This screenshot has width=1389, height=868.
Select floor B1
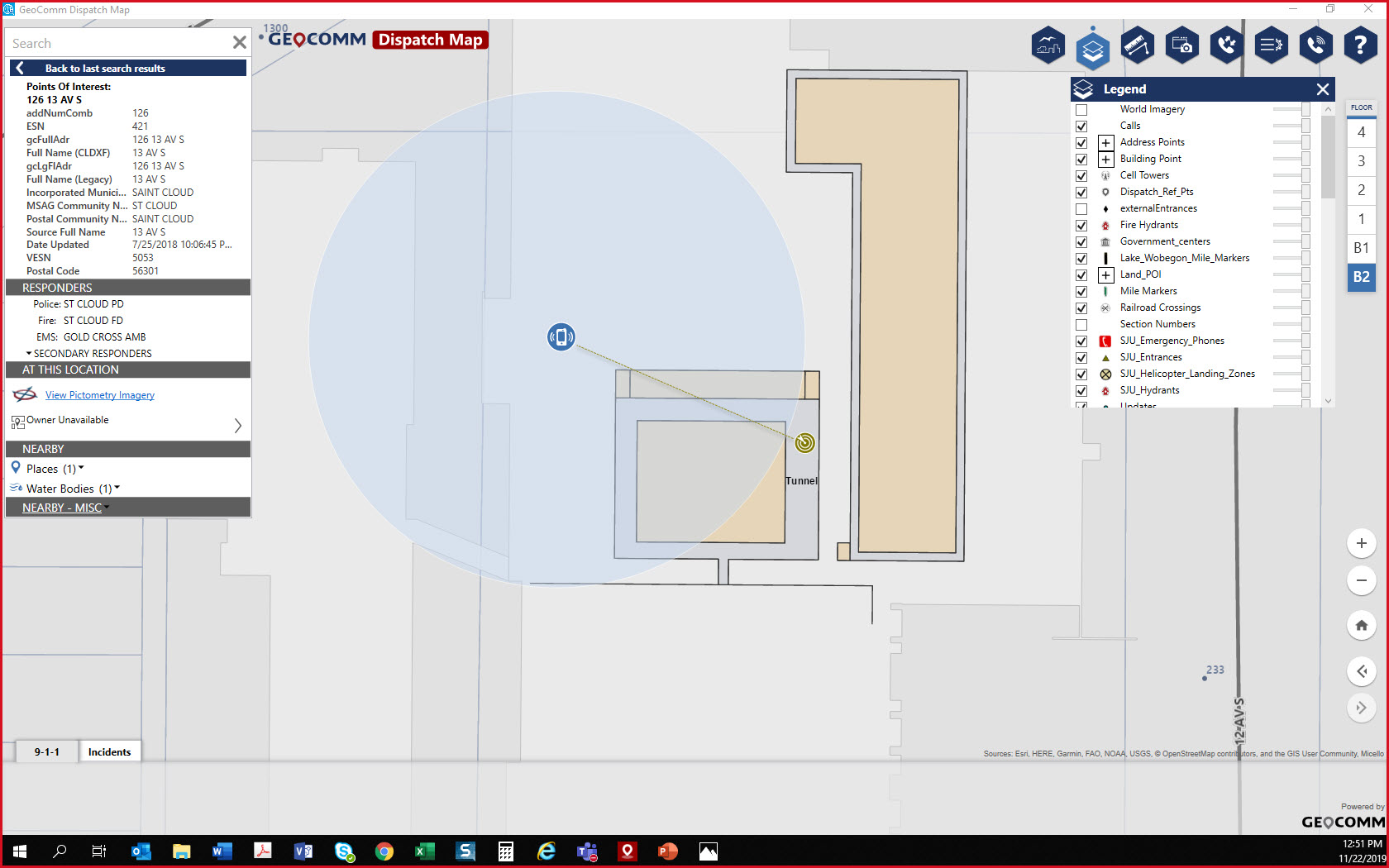1361,248
